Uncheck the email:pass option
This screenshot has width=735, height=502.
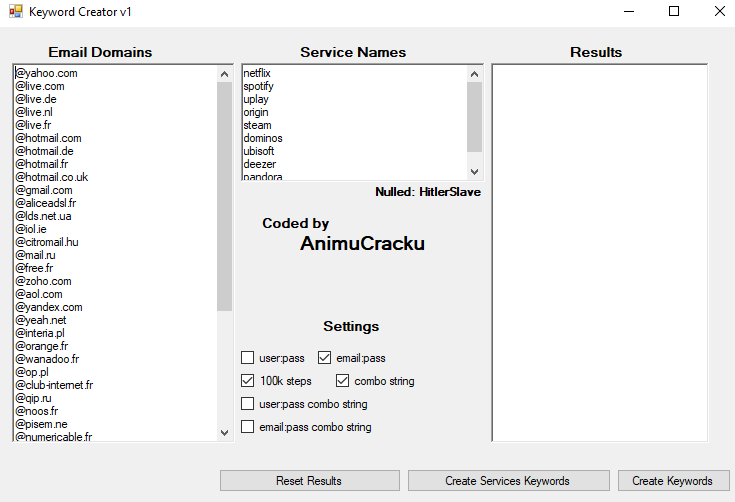pos(325,358)
